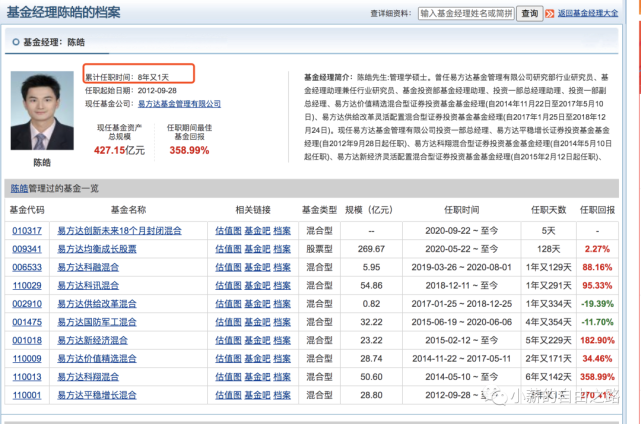The height and width of the screenshot is (424, 641).
Task: Click the 规模（亿元） column header
Action: 369,210
